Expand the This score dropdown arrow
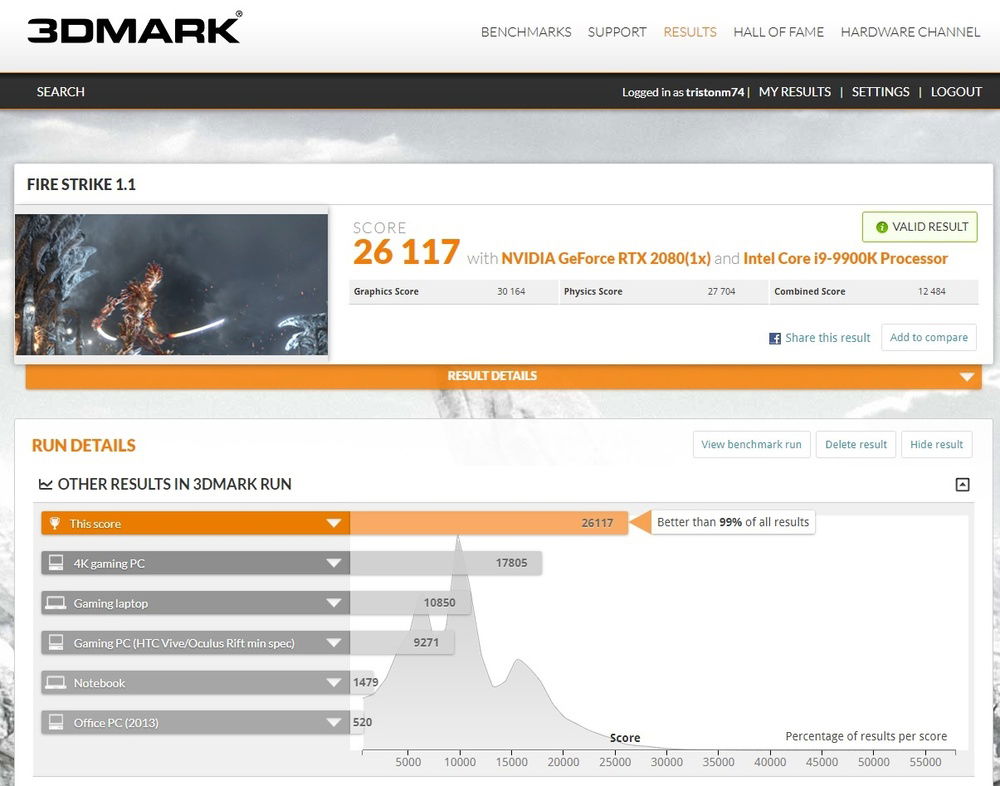Screen dimensions: 1000x786 tap(334, 523)
